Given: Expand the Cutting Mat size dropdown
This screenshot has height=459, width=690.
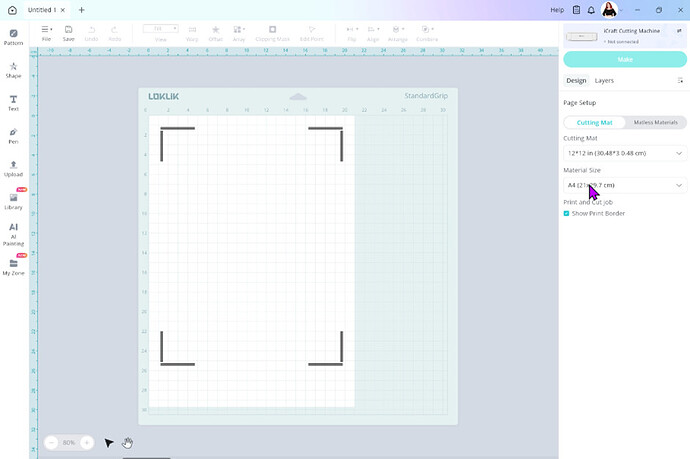Looking at the screenshot, I should [624, 153].
